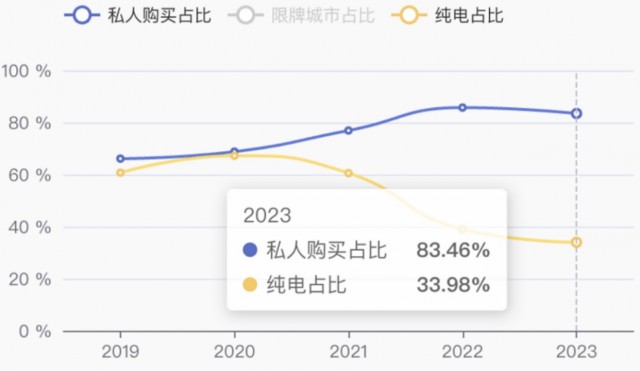Select the 2022 blue peak data point
This screenshot has width=640, height=371.
pos(462,108)
